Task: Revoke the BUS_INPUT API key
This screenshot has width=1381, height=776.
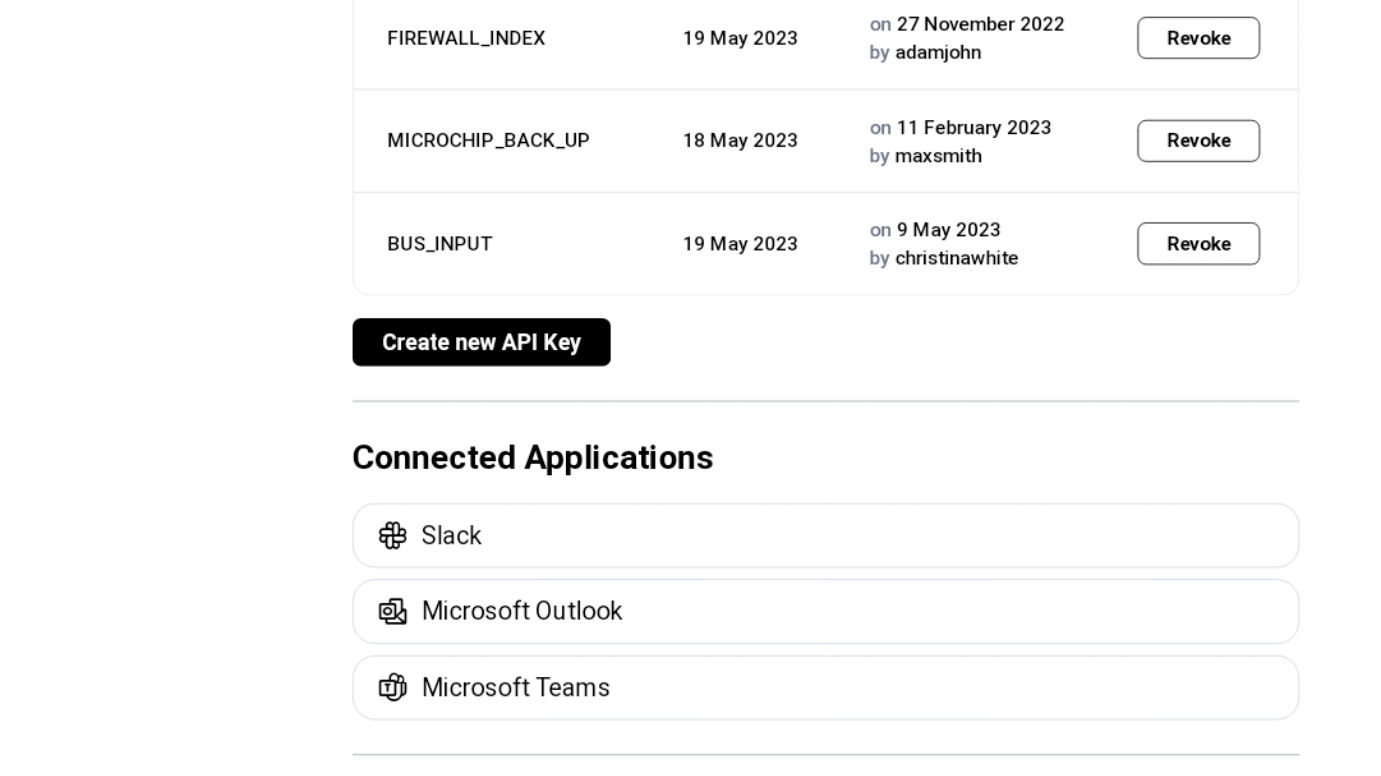Action: click(x=1197, y=244)
